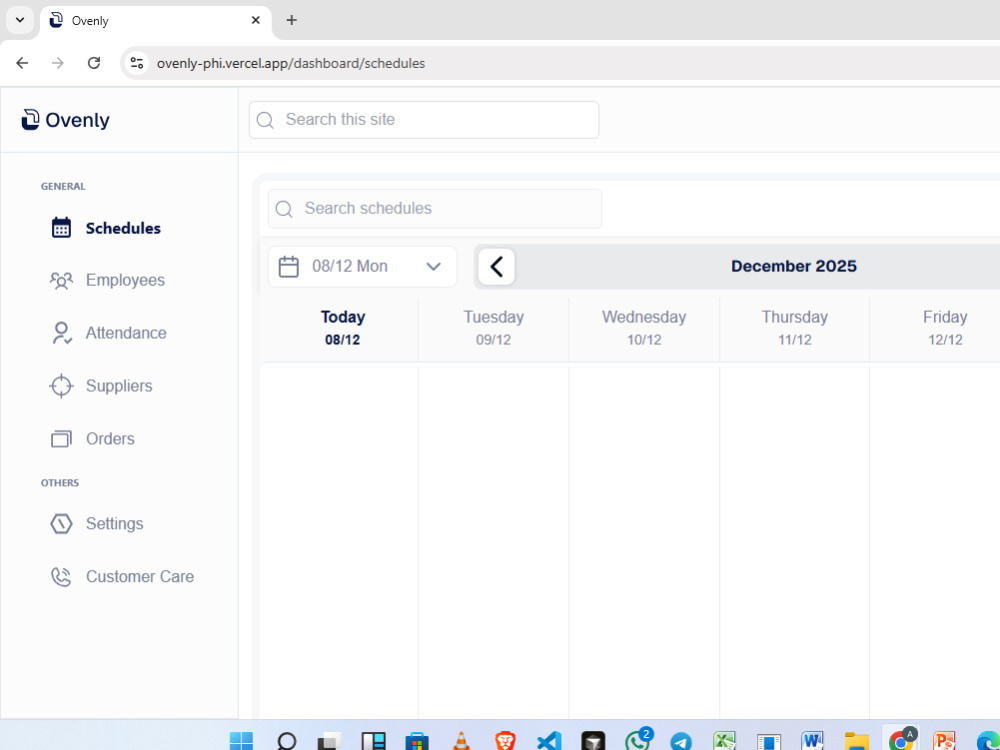
Task: Open Visual Studio Code from taskbar
Action: coord(549,741)
